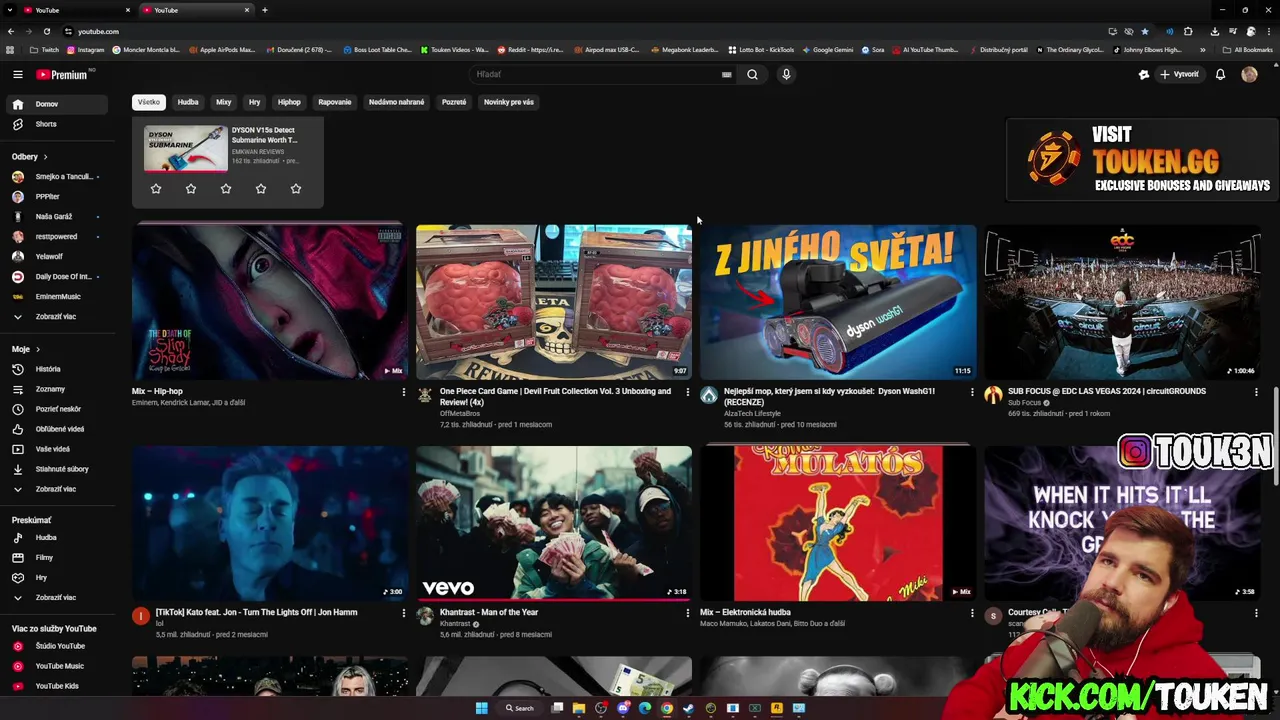This screenshot has height=720, width=1280.
Task: Play Khantrast - Man of the Year thumbnail
Action: click(554, 523)
